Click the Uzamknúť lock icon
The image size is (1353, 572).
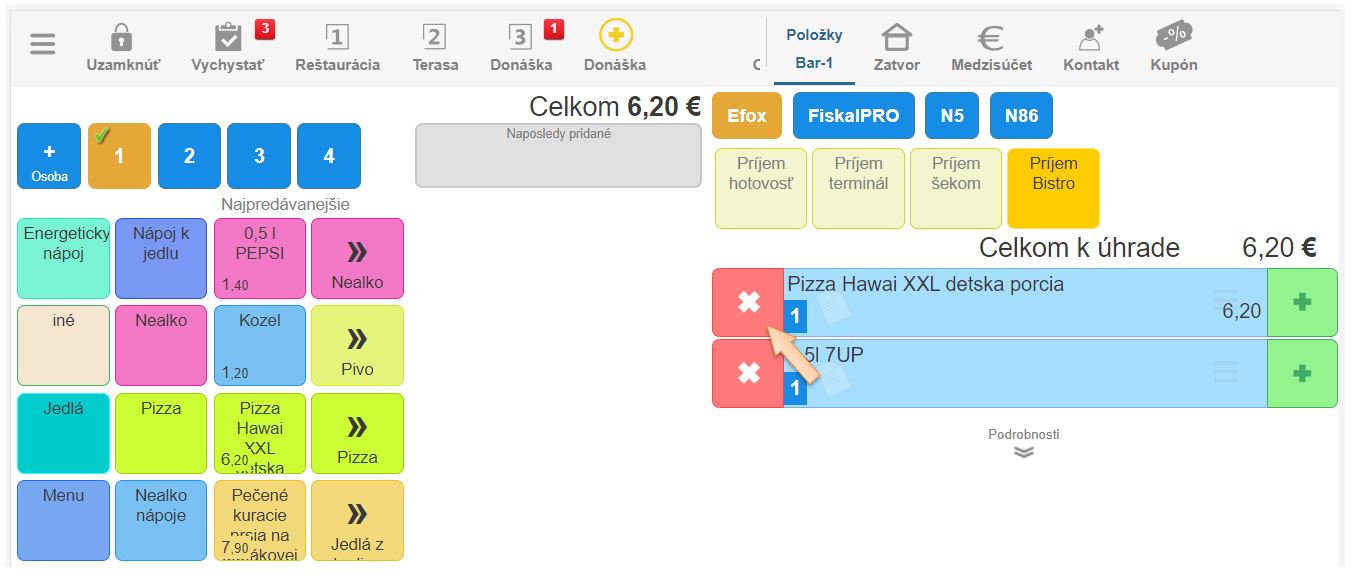pos(121,40)
